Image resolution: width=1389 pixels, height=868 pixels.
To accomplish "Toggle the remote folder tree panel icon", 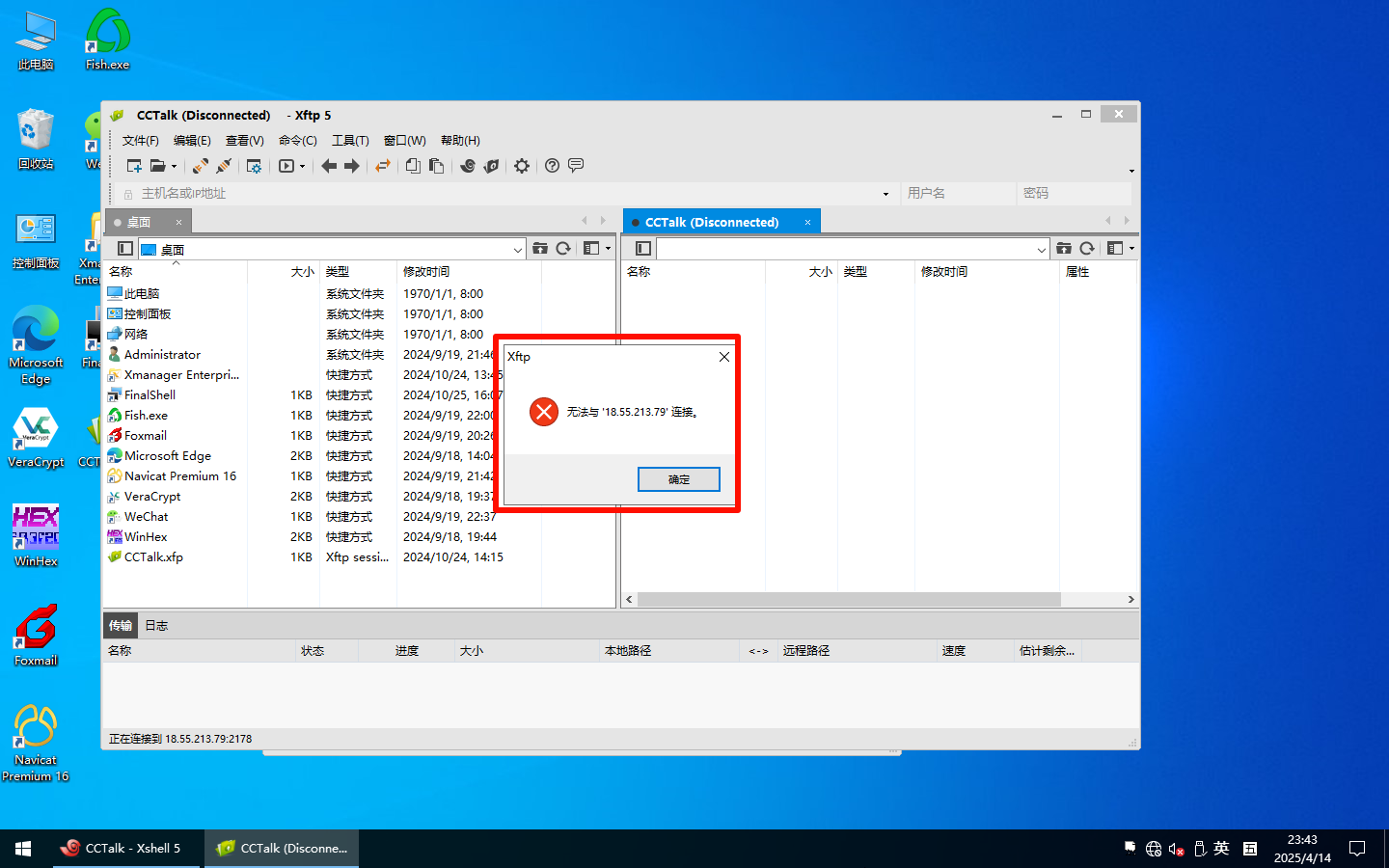I will point(643,249).
